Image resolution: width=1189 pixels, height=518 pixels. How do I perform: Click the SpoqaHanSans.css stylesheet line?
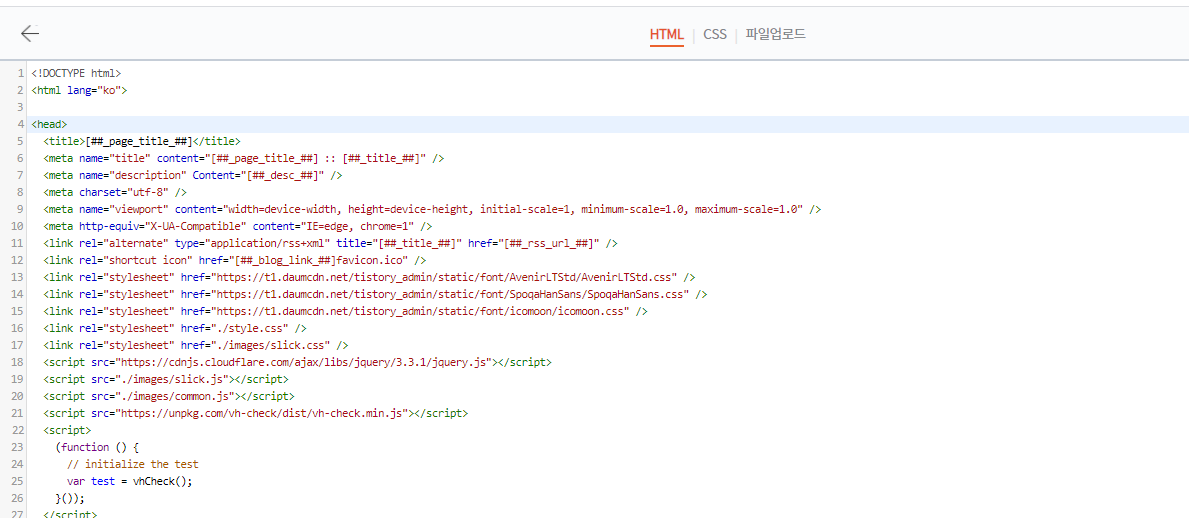click(x=375, y=294)
